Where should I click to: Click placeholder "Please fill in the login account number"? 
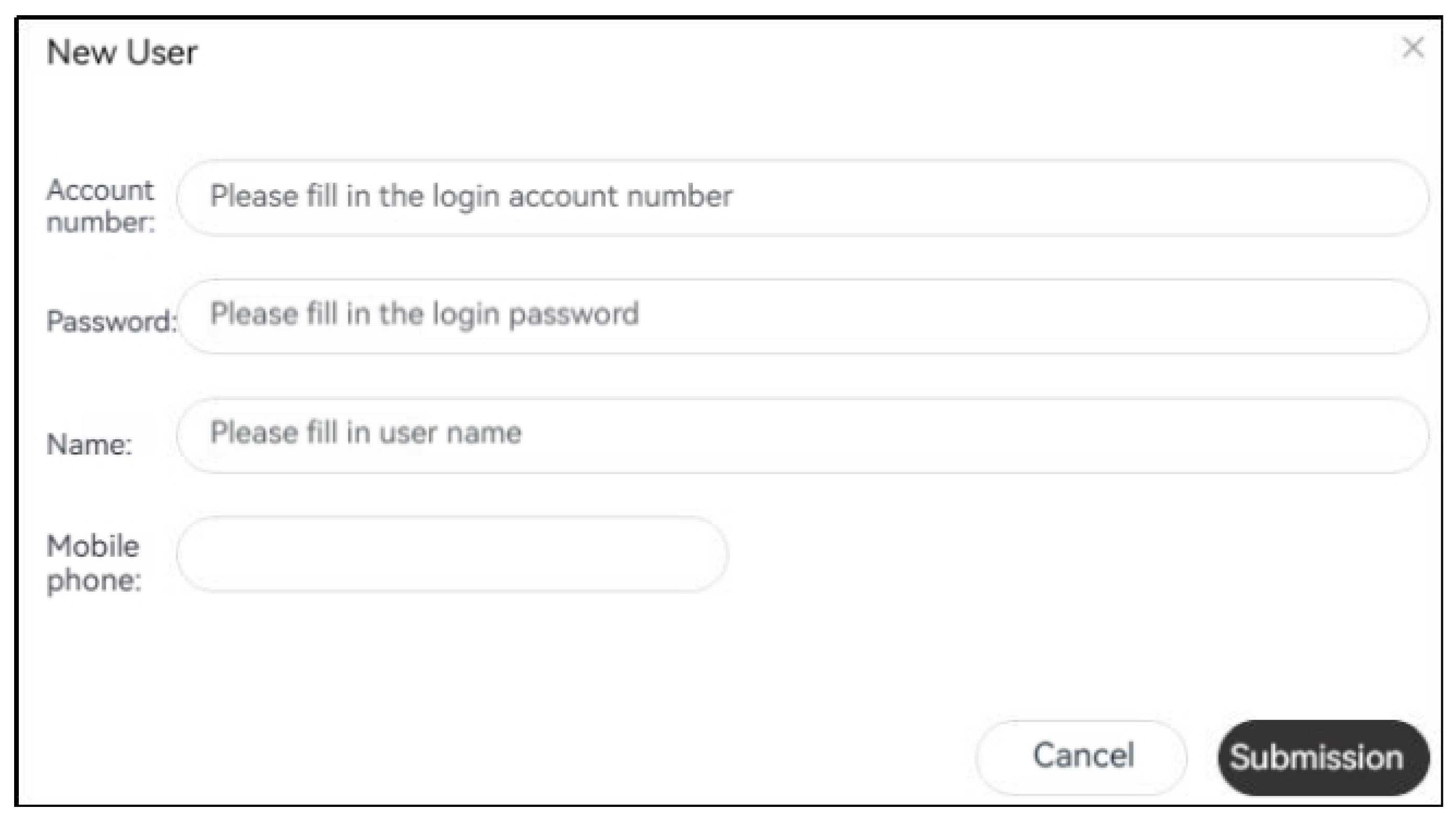[x=471, y=197]
